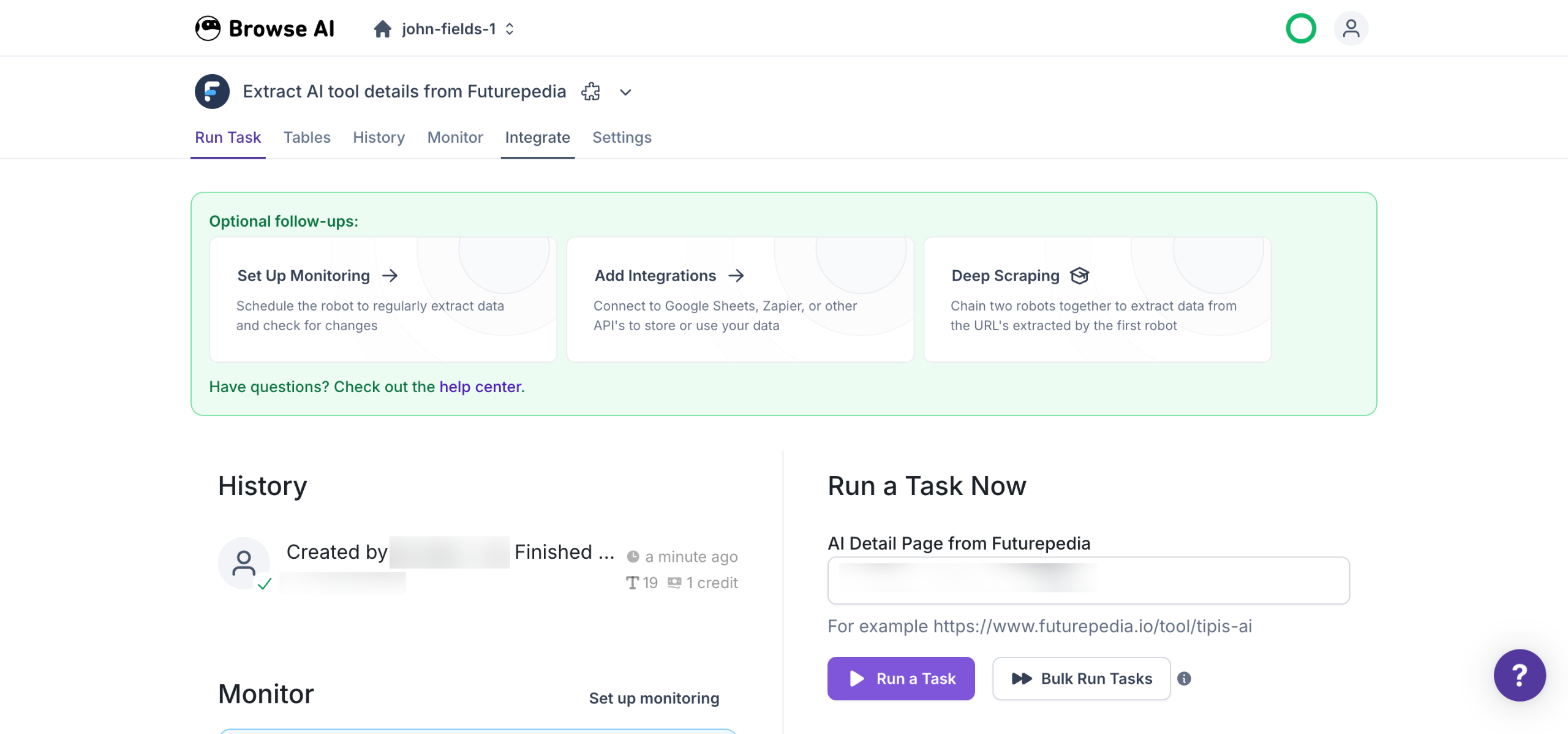Image resolution: width=1568 pixels, height=734 pixels.
Task: Switch to the Tables tab
Action: 307,137
